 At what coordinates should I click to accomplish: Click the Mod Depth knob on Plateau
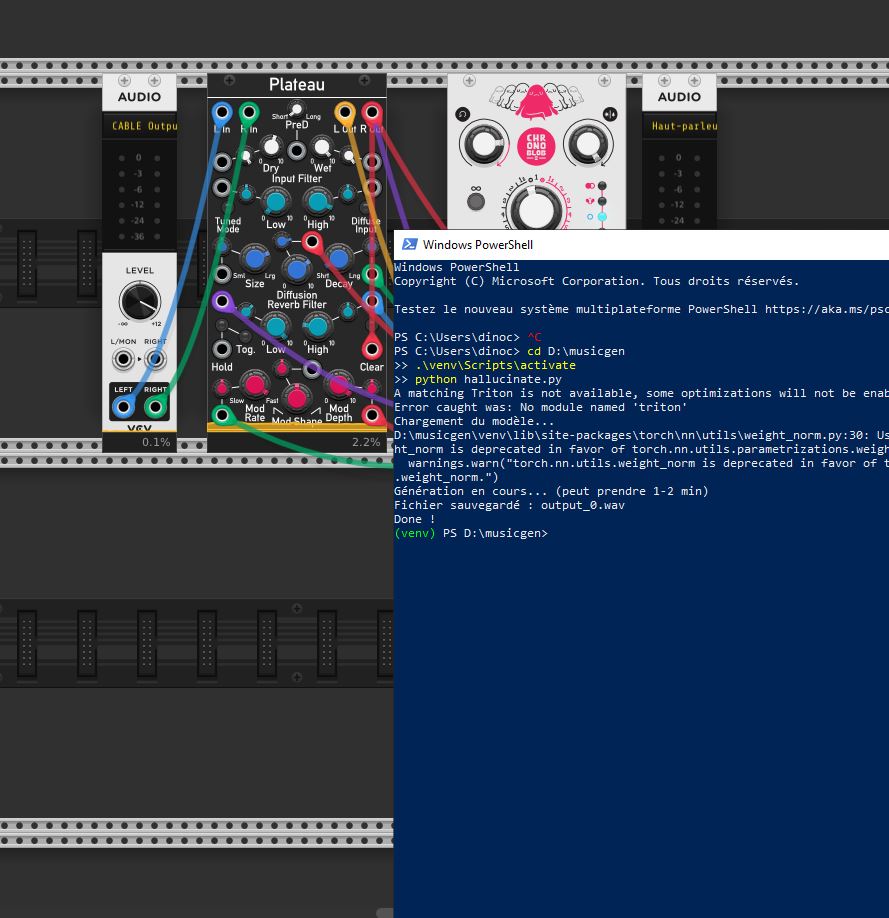[338, 385]
